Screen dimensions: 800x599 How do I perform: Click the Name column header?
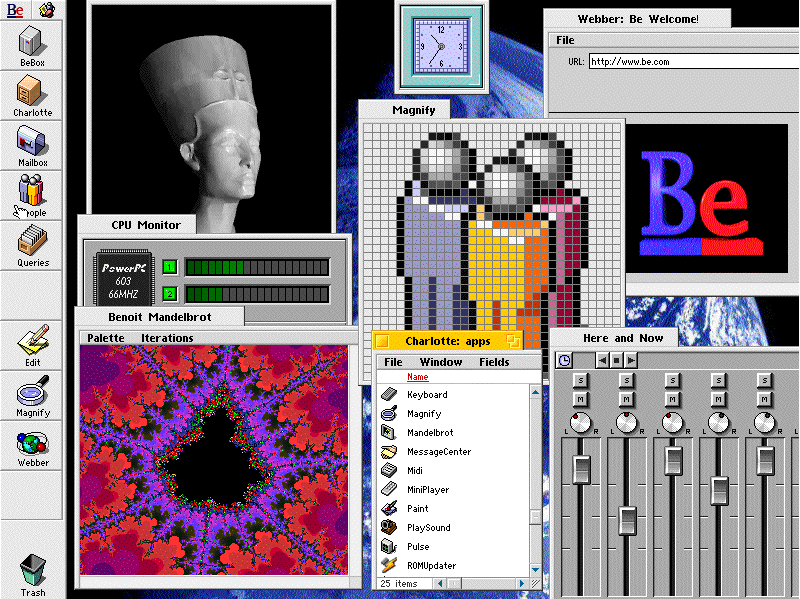tap(417, 377)
